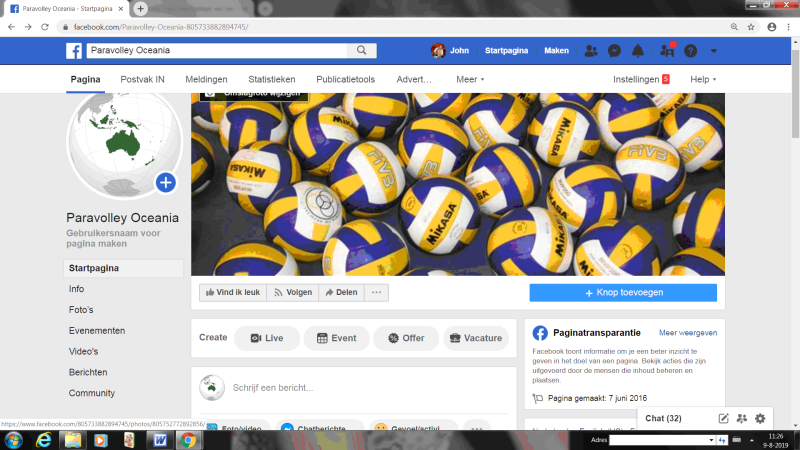Click Windows Start button
The height and width of the screenshot is (450, 800).
pos(13,440)
